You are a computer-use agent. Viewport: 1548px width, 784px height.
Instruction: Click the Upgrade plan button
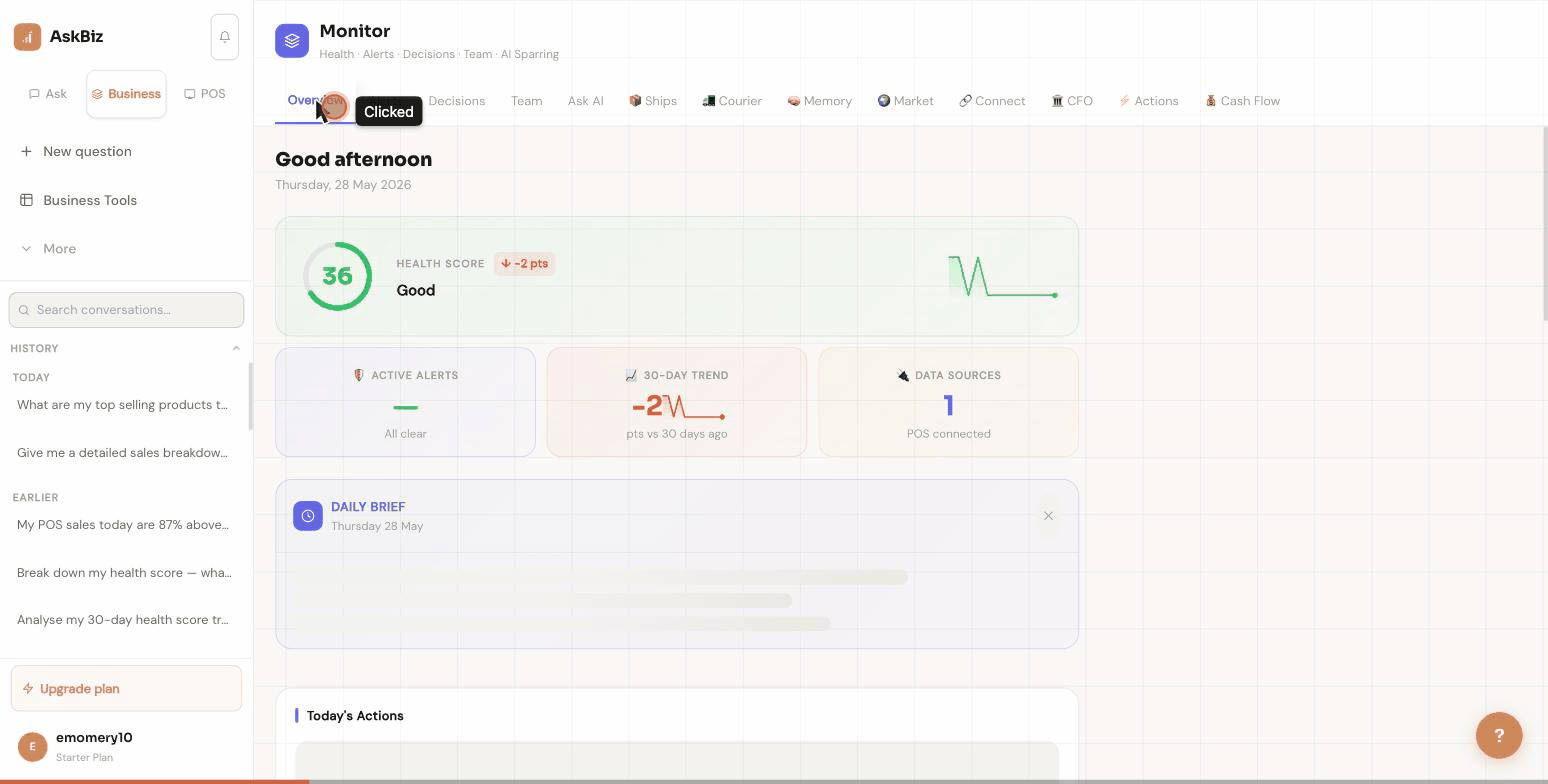click(126, 688)
